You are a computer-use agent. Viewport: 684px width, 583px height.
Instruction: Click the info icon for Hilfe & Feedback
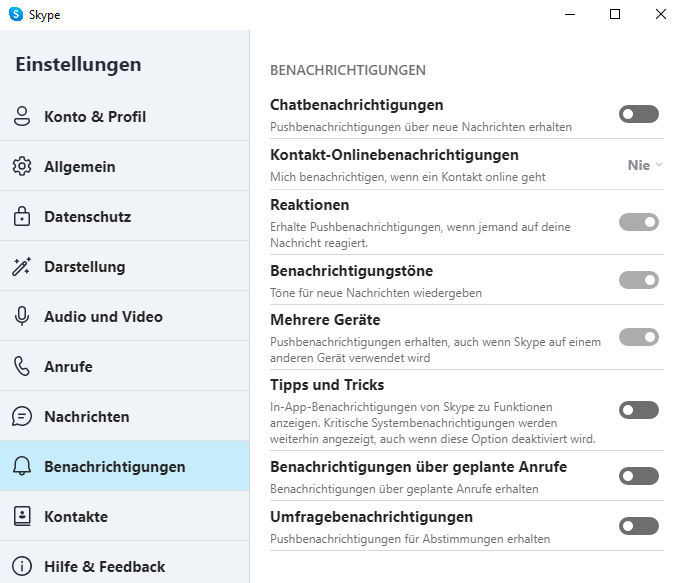click(x=22, y=566)
